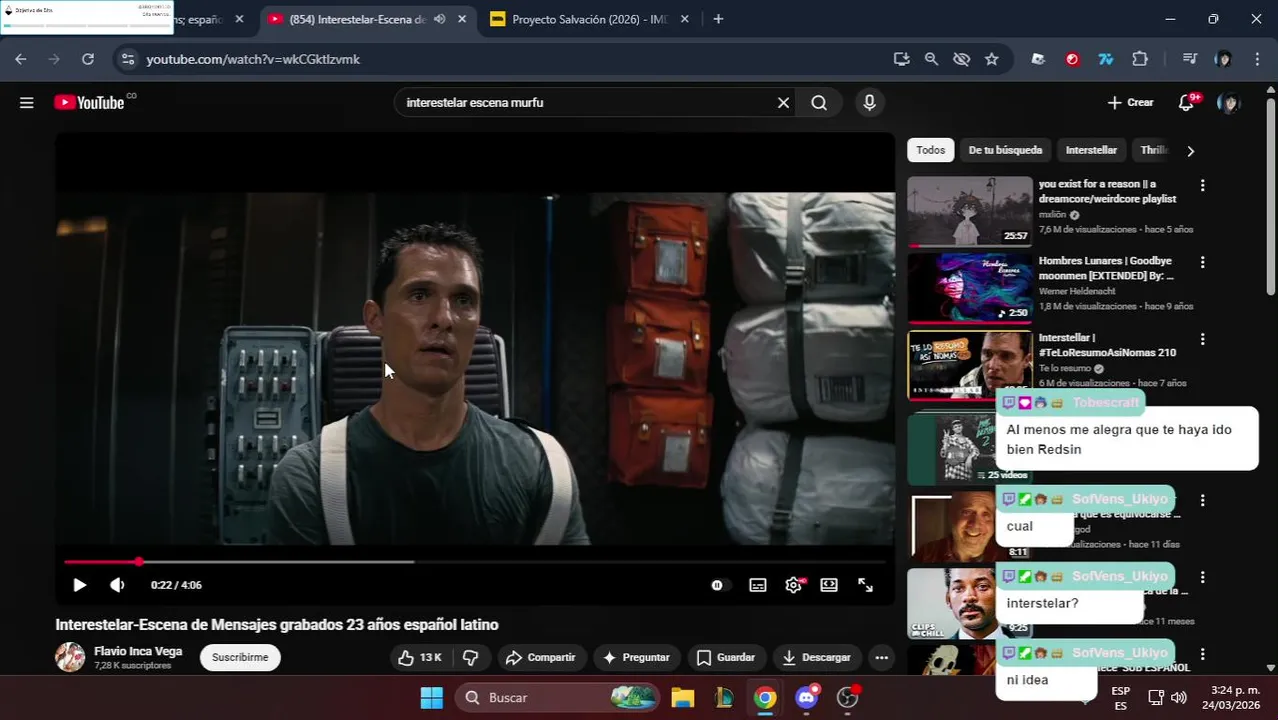Open Discord from the taskbar
Screen dimensions: 1278x720
(806, 697)
